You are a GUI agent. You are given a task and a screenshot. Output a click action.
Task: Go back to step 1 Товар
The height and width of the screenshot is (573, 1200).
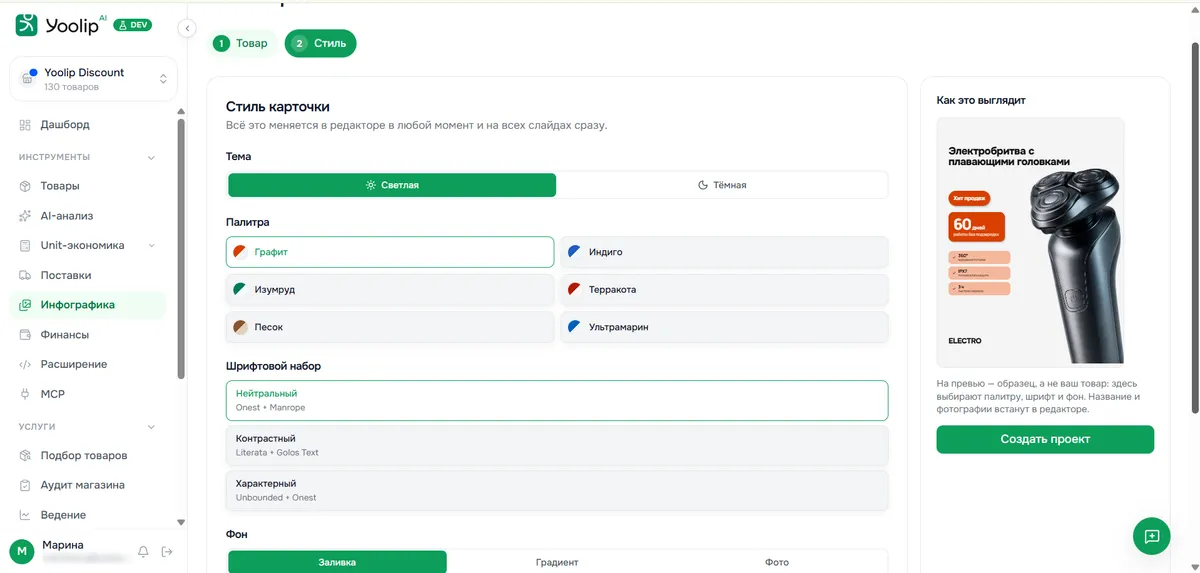pyautogui.click(x=242, y=44)
